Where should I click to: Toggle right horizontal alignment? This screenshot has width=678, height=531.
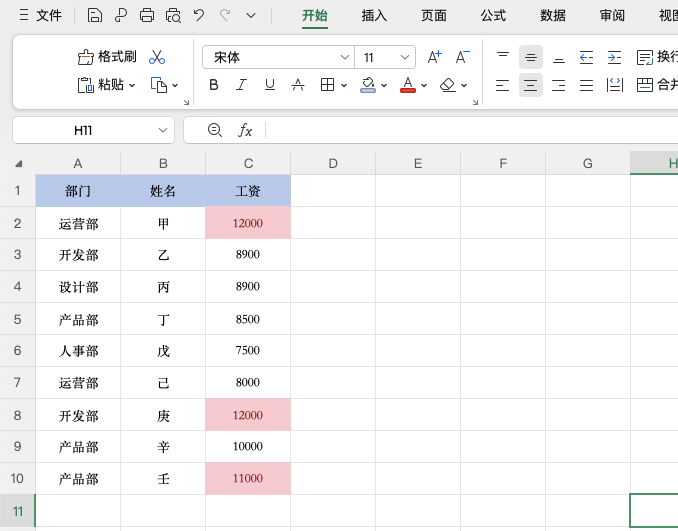(559, 85)
